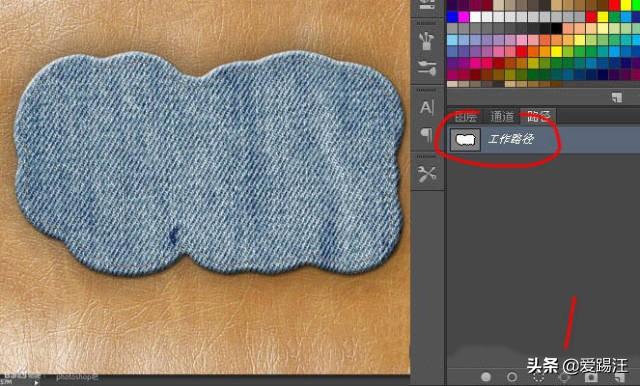Open the Tool Presets wrench-and-screwdriver icon
The width and height of the screenshot is (640, 386).
coord(427,174)
